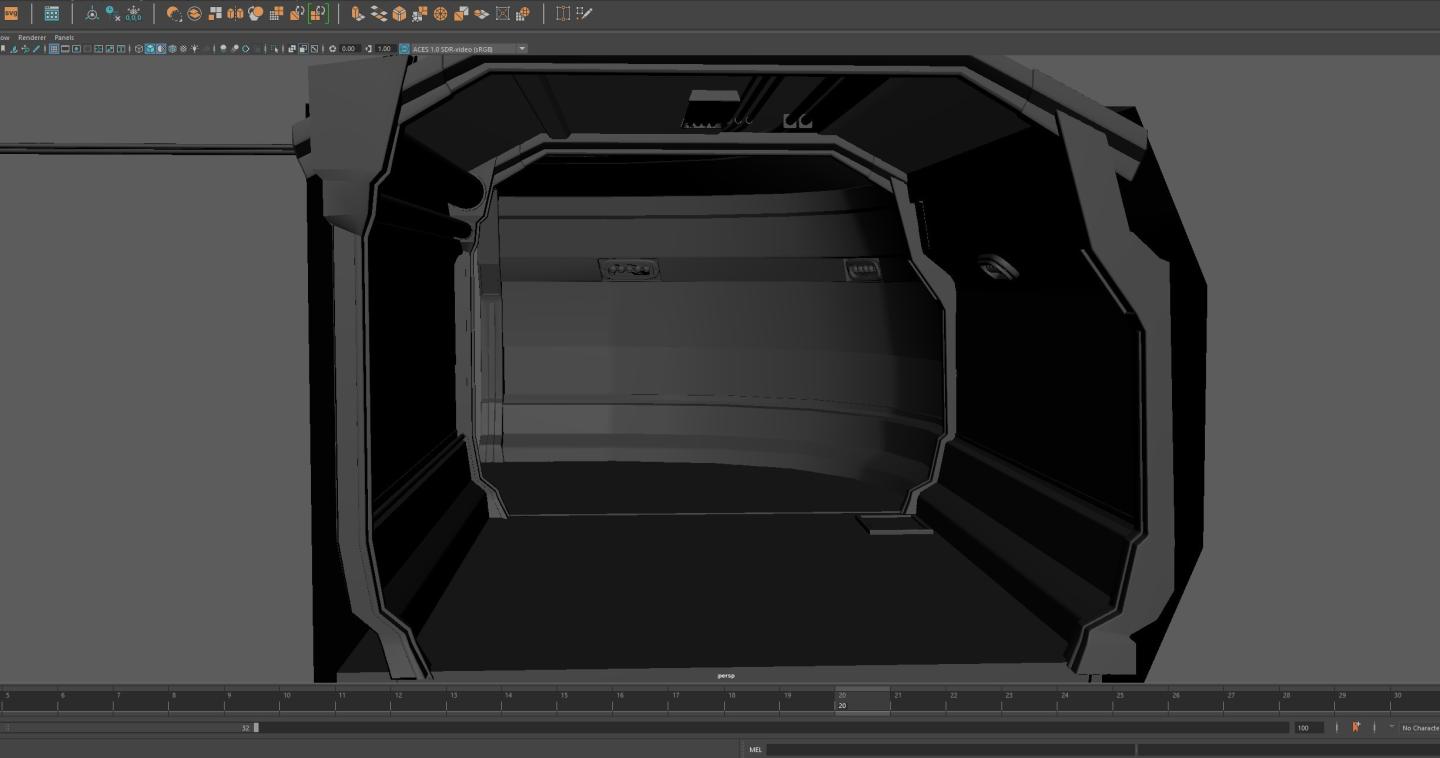The width and height of the screenshot is (1440, 758).
Task: Click frame 25 on the time slider
Action: tap(1120, 695)
